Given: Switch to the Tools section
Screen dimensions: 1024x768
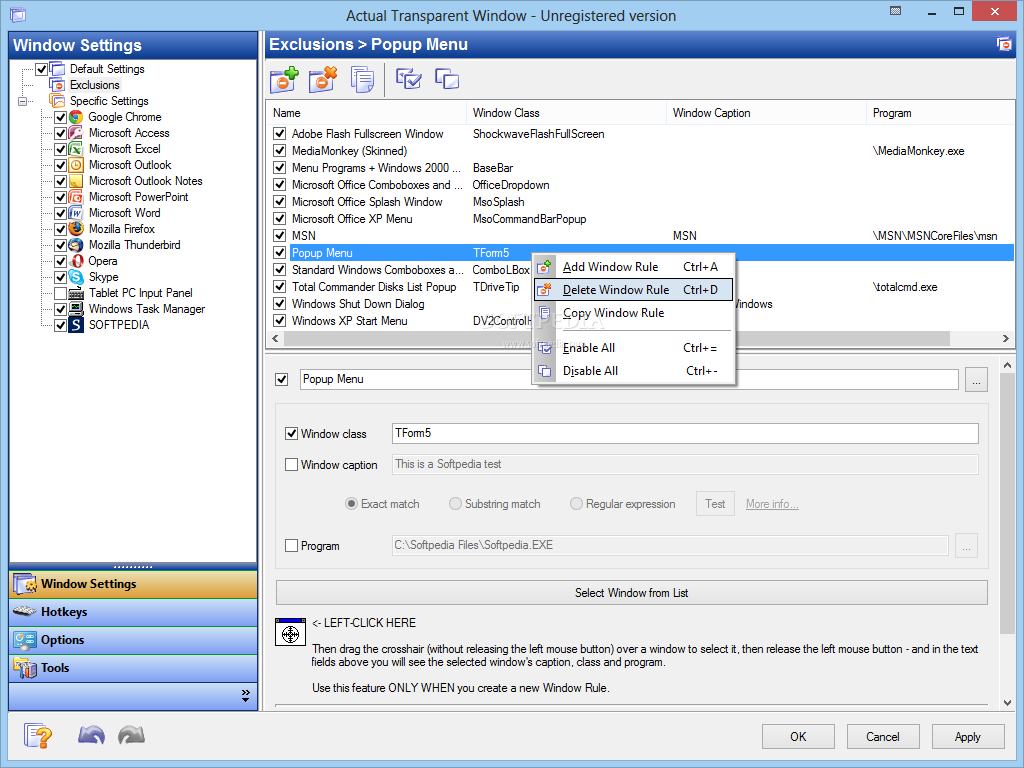Looking at the screenshot, I should (133, 668).
